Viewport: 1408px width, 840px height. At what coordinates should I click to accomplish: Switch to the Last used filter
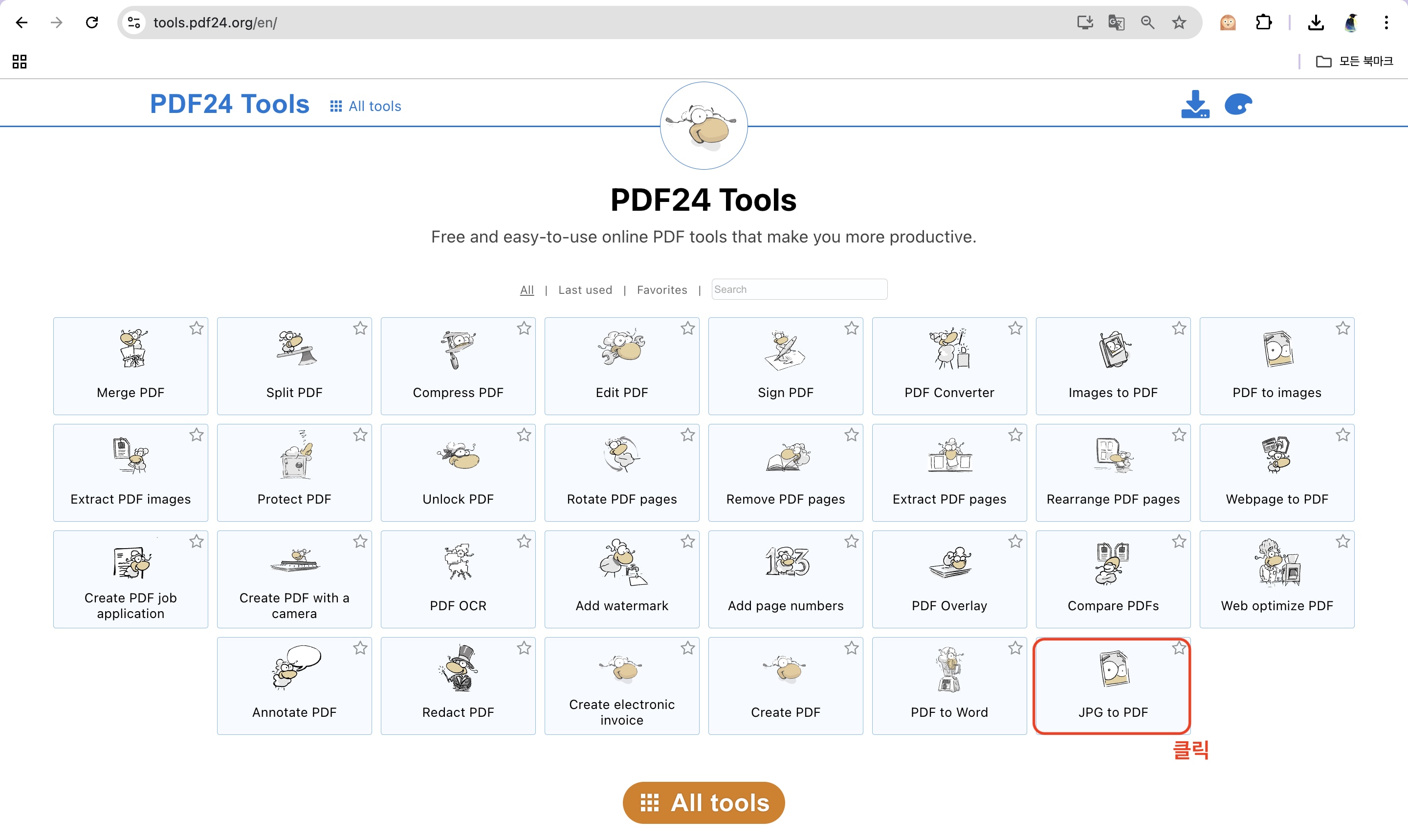pos(585,290)
